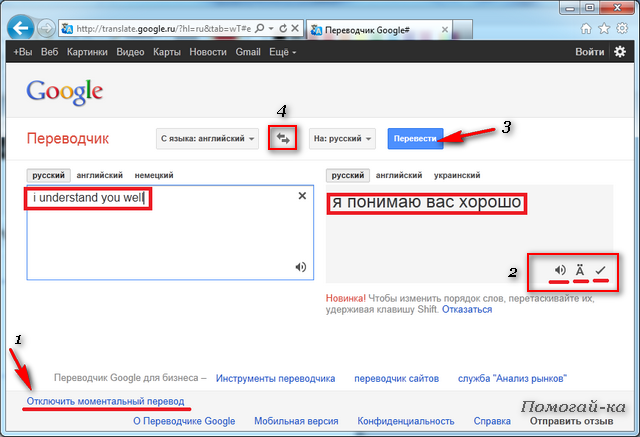Clear source text with X icon
This screenshot has width=640, height=437.
pyautogui.click(x=302, y=196)
